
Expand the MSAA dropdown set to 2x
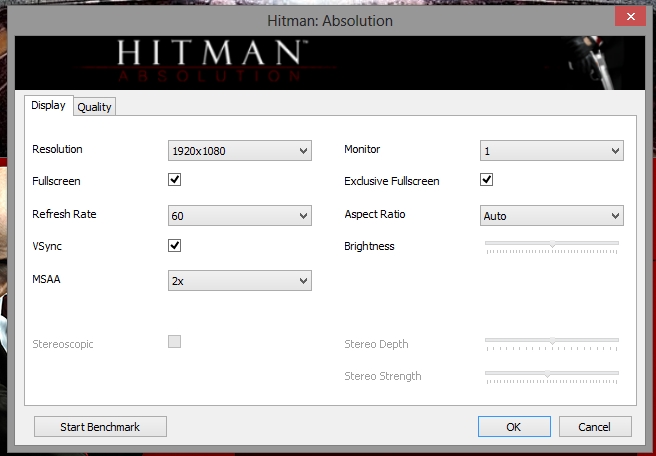240,281
